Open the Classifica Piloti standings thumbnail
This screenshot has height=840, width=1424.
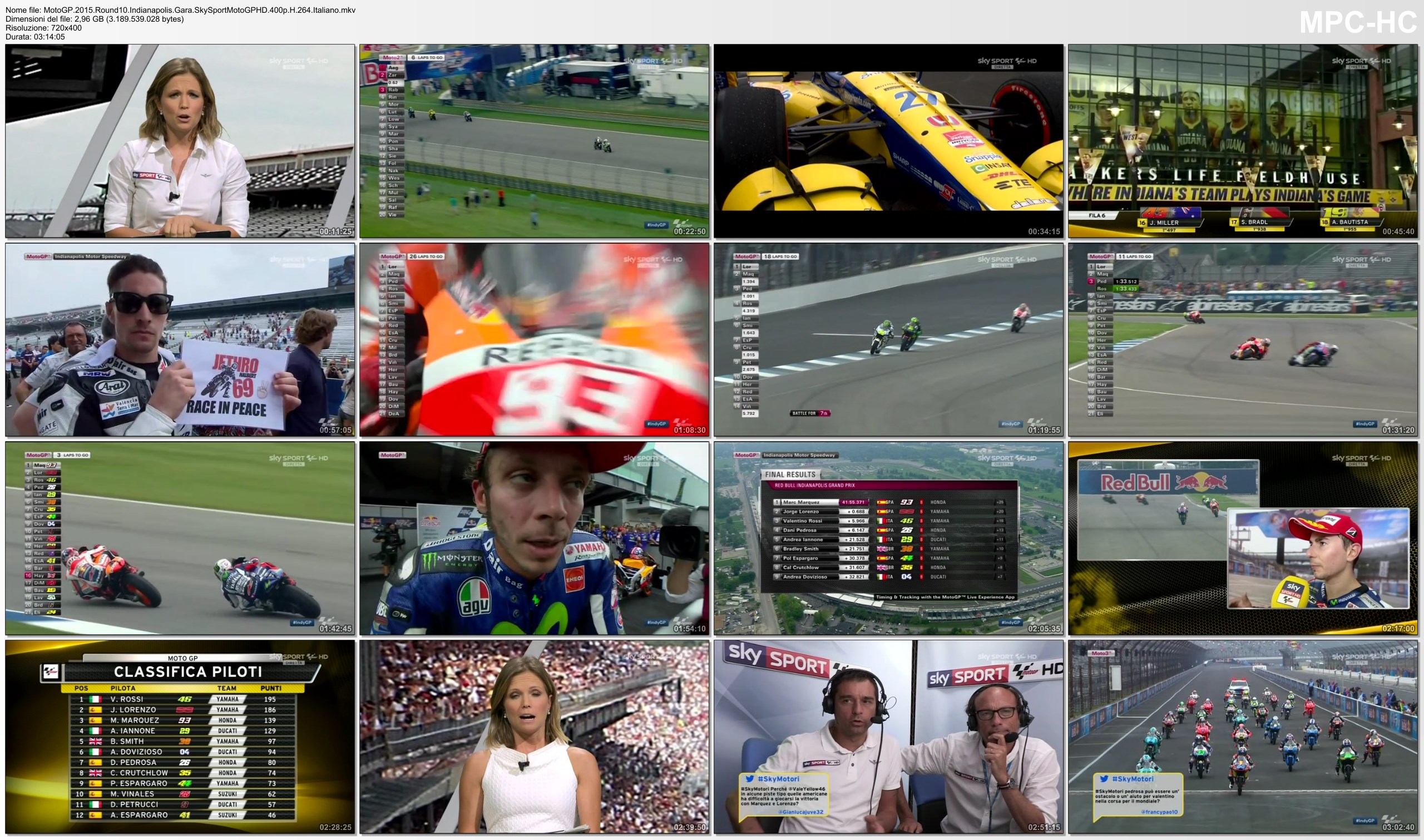(180, 737)
